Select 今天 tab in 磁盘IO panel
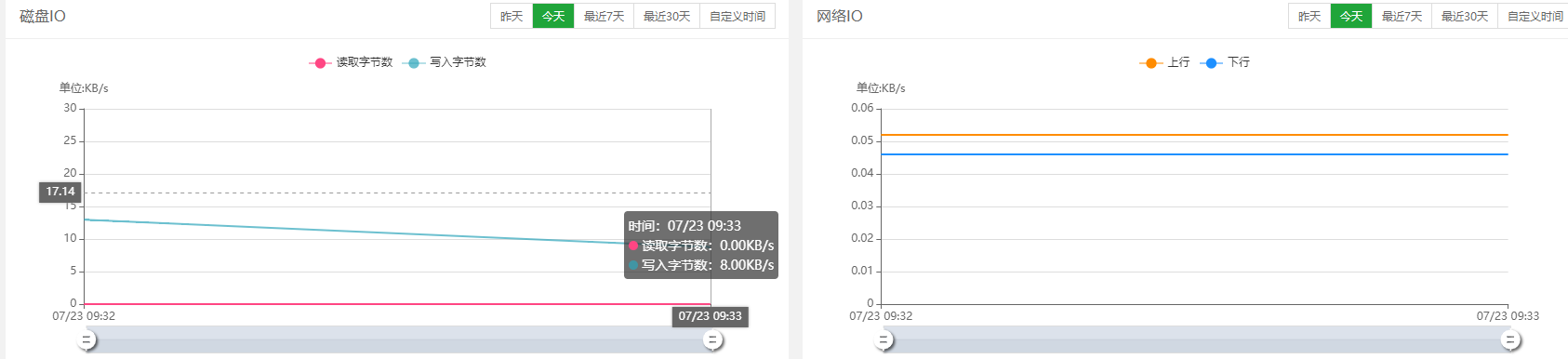 click(x=553, y=17)
